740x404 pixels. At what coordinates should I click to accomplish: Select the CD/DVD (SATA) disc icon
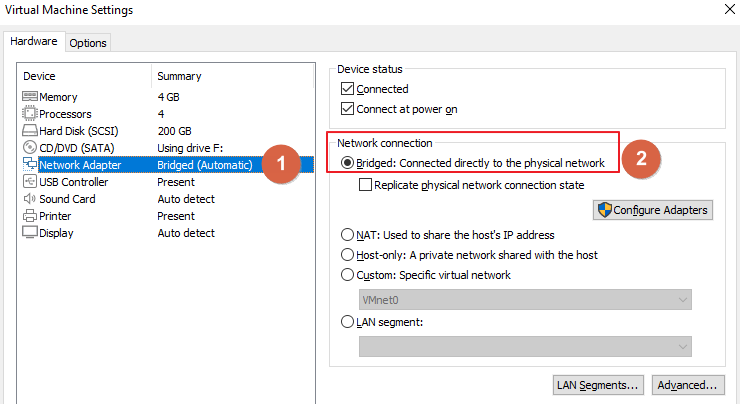(30, 147)
